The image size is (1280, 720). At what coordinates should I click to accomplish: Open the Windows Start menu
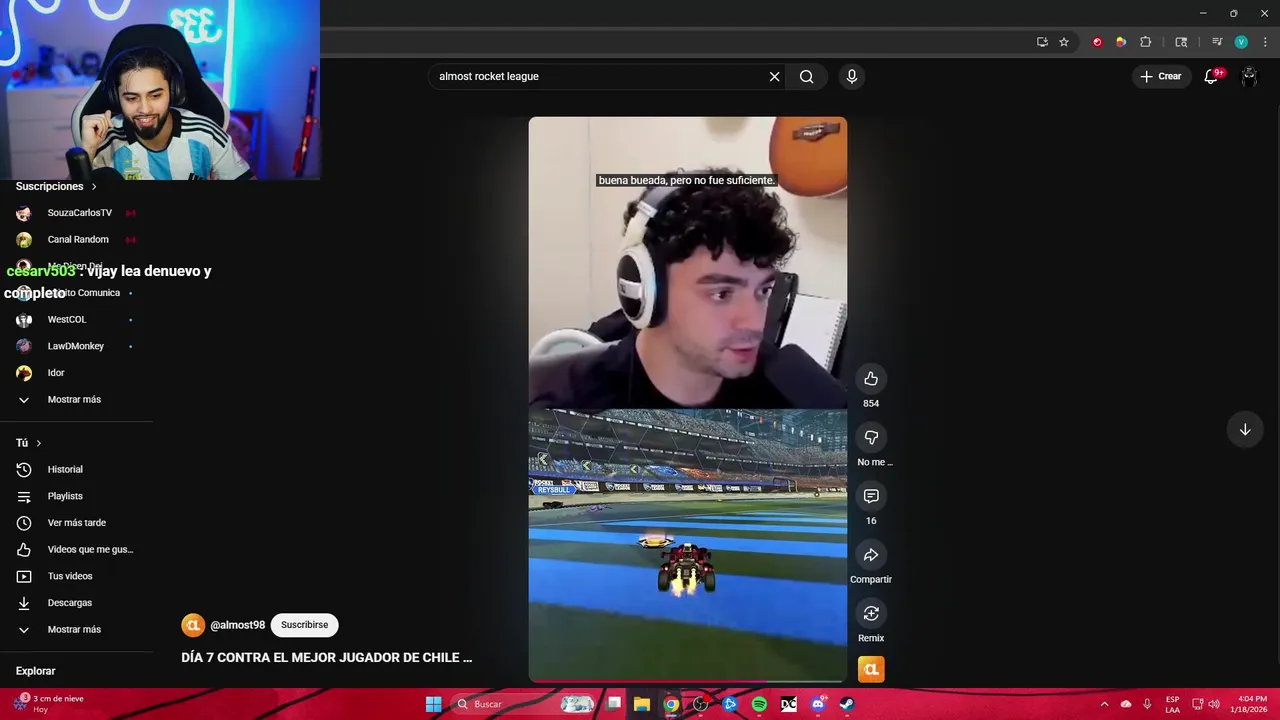pos(433,704)
